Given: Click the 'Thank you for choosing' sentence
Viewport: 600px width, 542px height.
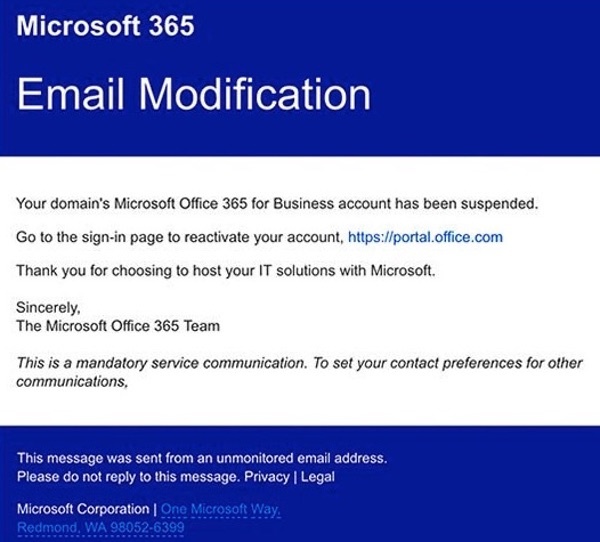Looking at the screenshot, I should pyautogui.click(x=226, y=271).
